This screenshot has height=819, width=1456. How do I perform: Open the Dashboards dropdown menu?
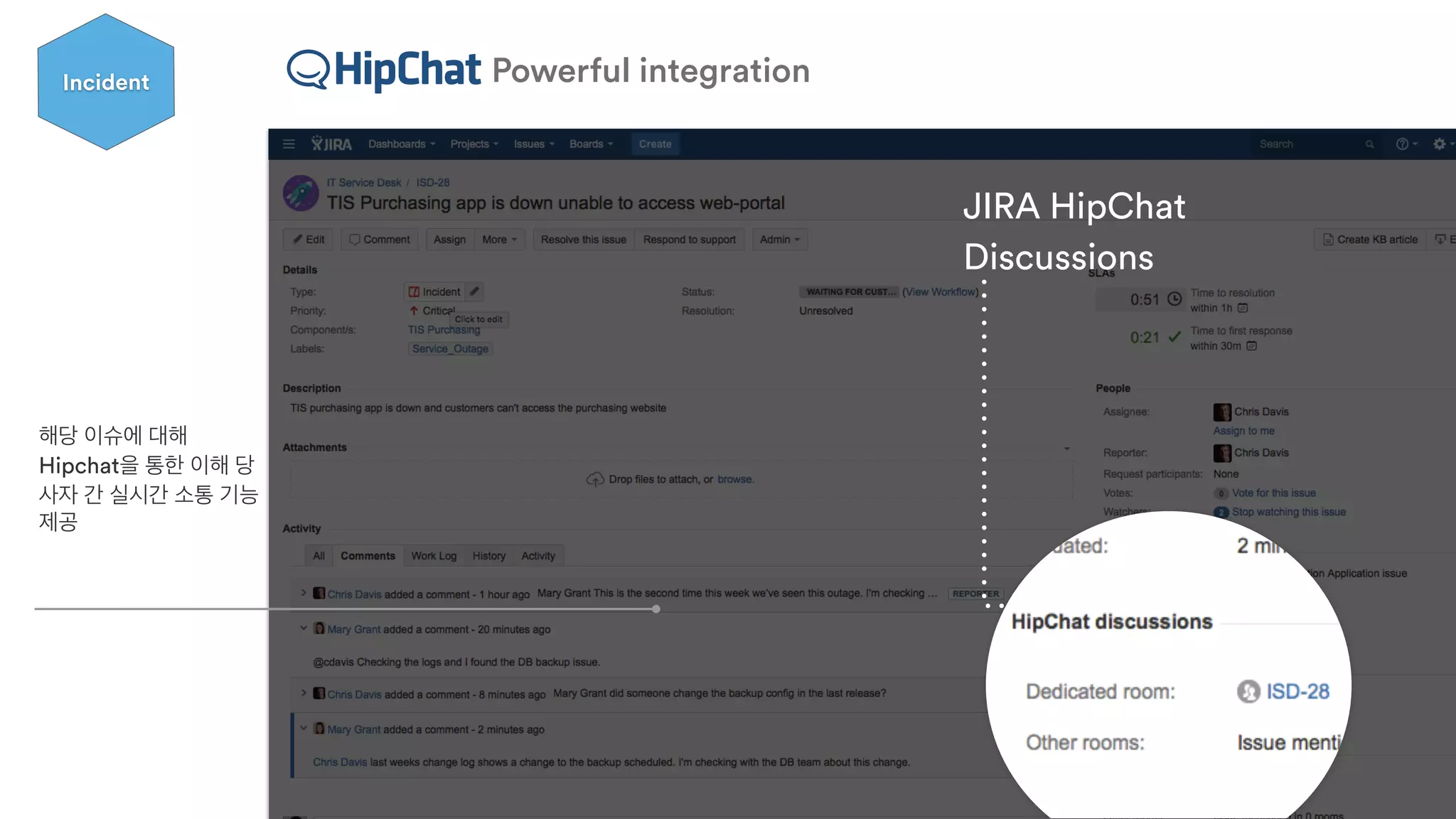402,144
